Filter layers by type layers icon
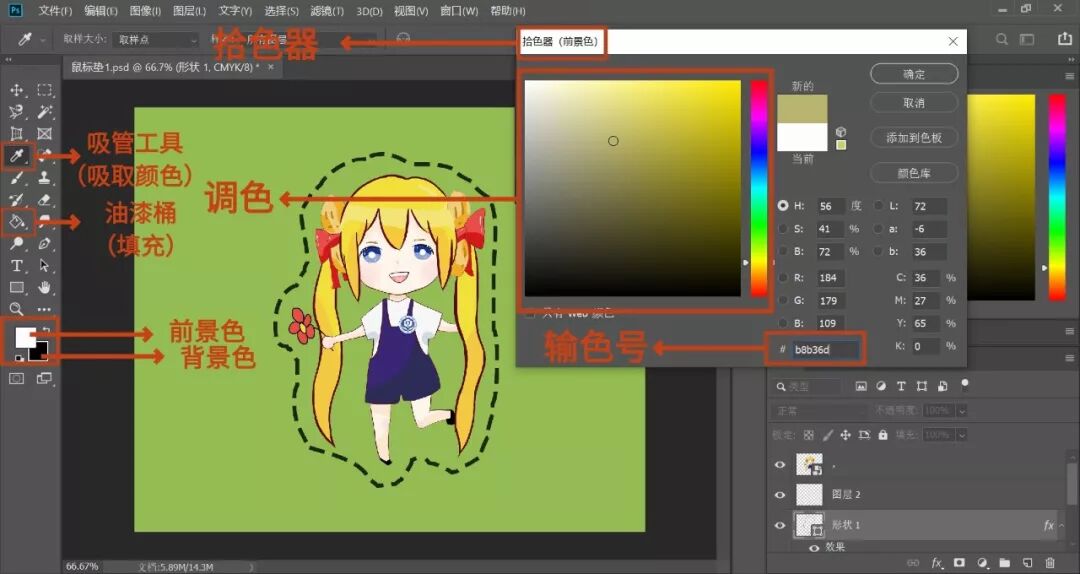 902,387
